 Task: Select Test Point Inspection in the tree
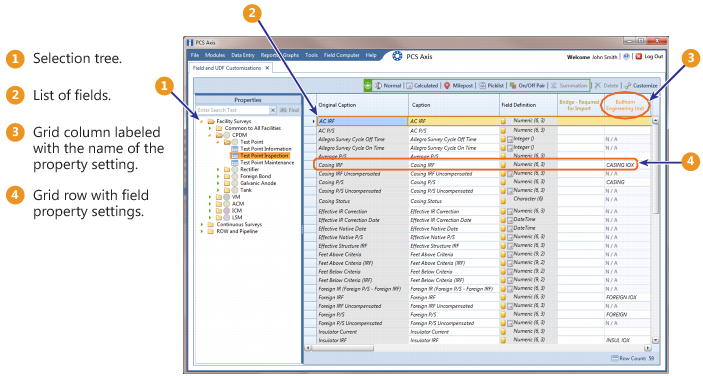[x=264, y=156]
